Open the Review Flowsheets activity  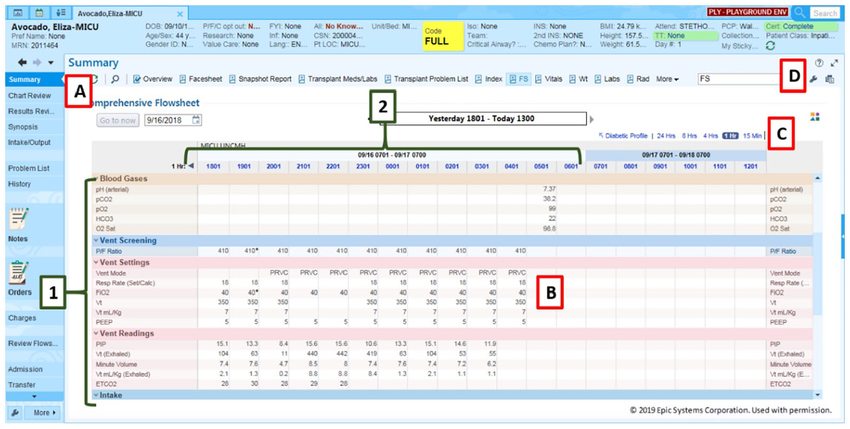click(34, 343)
